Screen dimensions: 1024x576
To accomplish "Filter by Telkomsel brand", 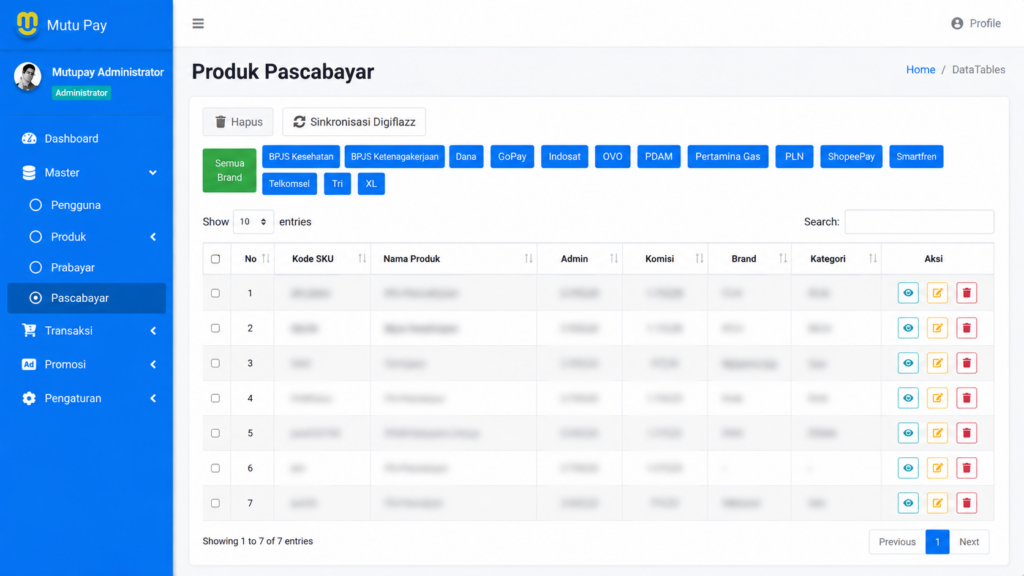I will (289, 184).
